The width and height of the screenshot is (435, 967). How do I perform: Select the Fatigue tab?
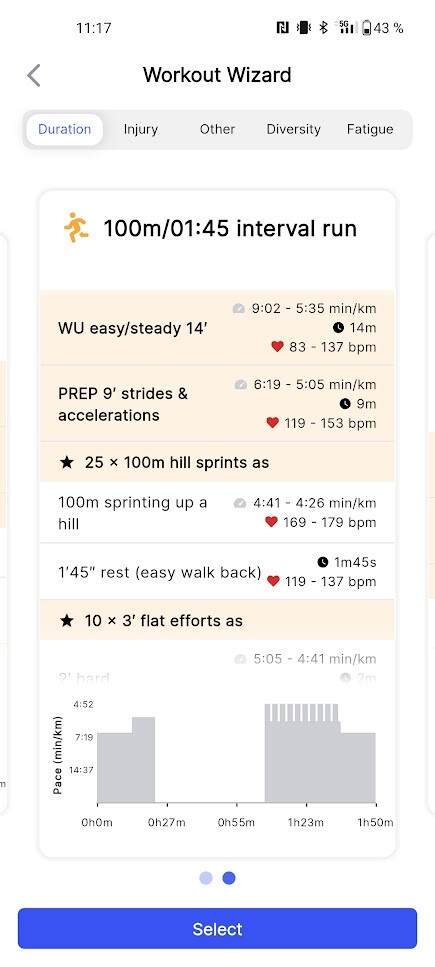[x=370, y=130]
